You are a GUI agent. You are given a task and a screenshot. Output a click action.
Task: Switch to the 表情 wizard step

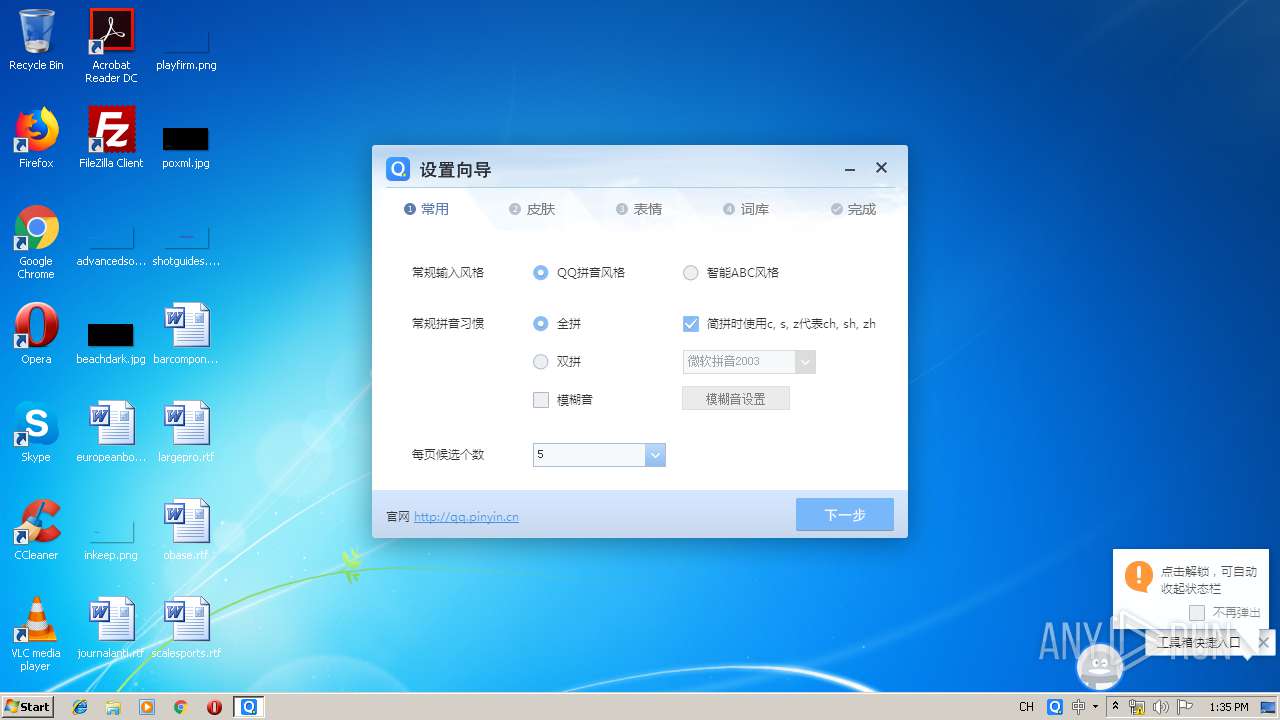639,209
